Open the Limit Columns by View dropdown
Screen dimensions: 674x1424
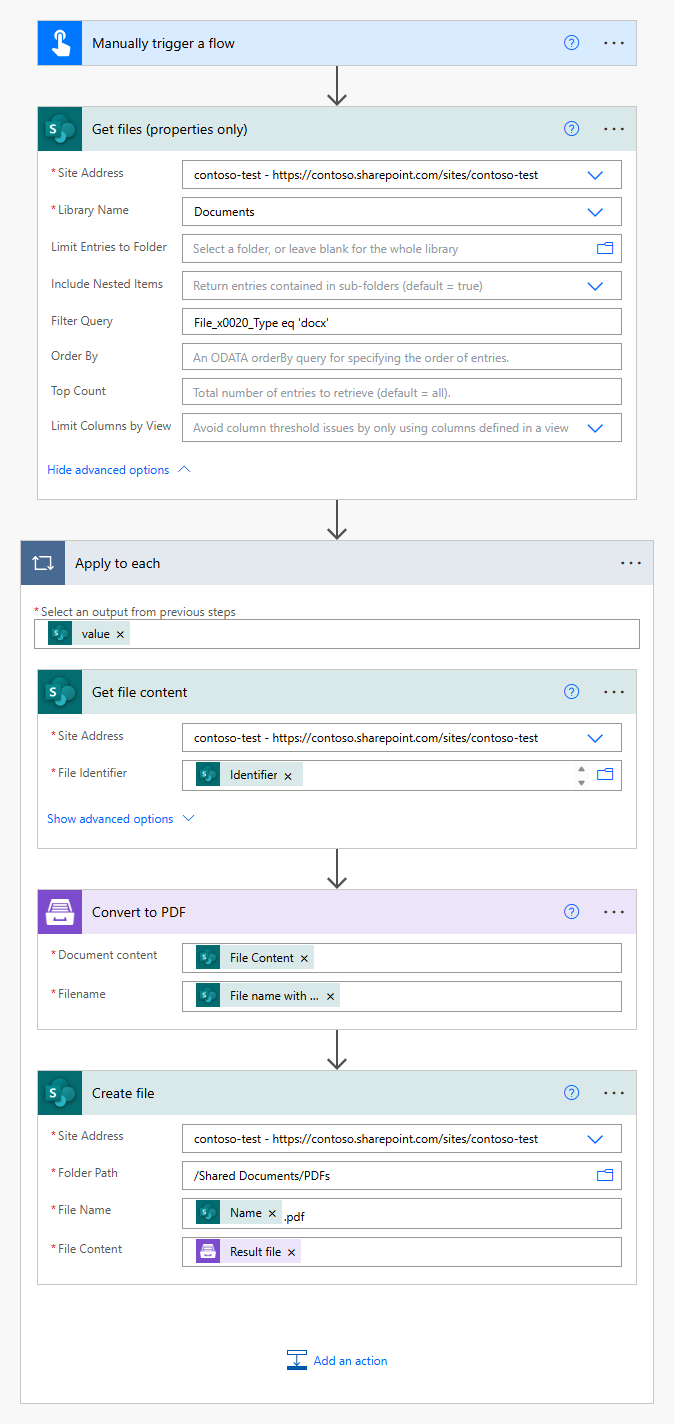click(596, 428)
